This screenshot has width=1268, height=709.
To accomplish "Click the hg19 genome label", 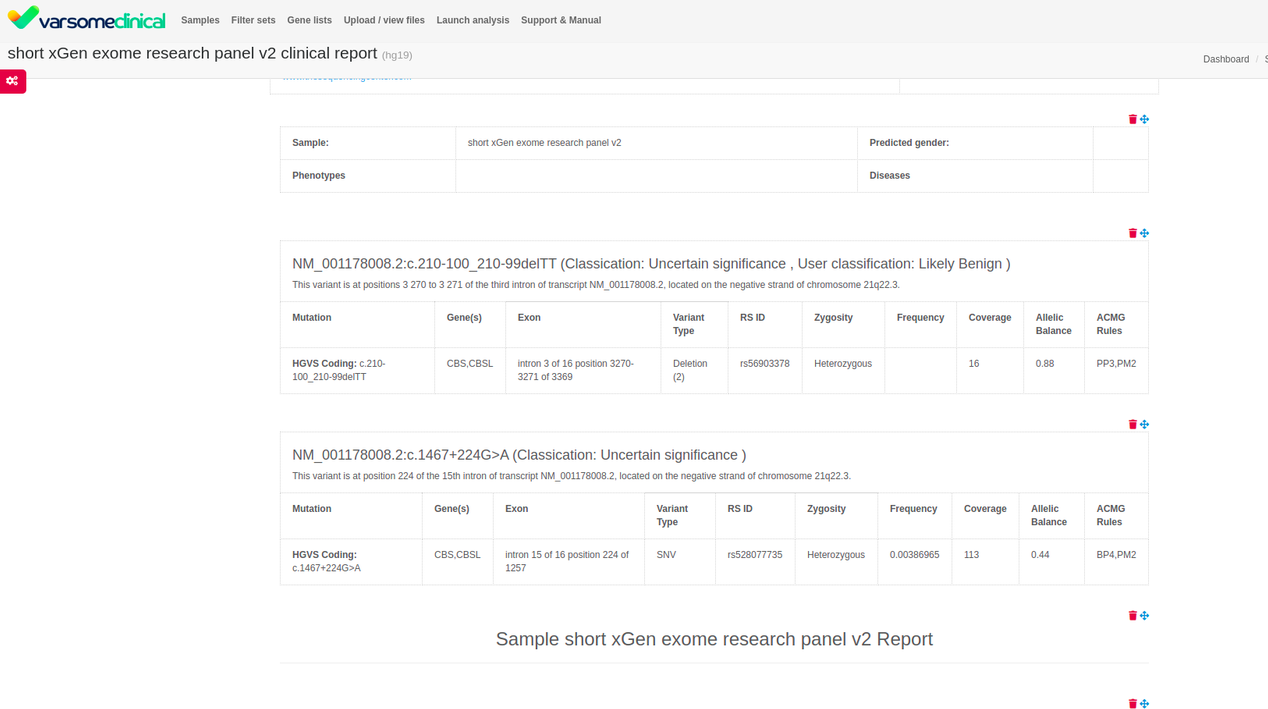I will click(397, 55).
